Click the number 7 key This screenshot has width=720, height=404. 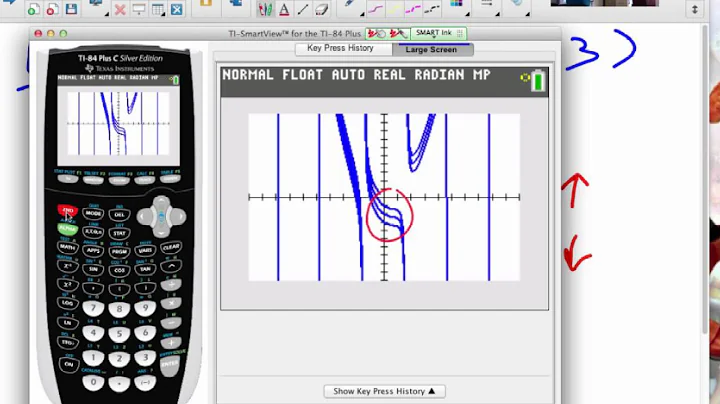click(x=93, y=308)
